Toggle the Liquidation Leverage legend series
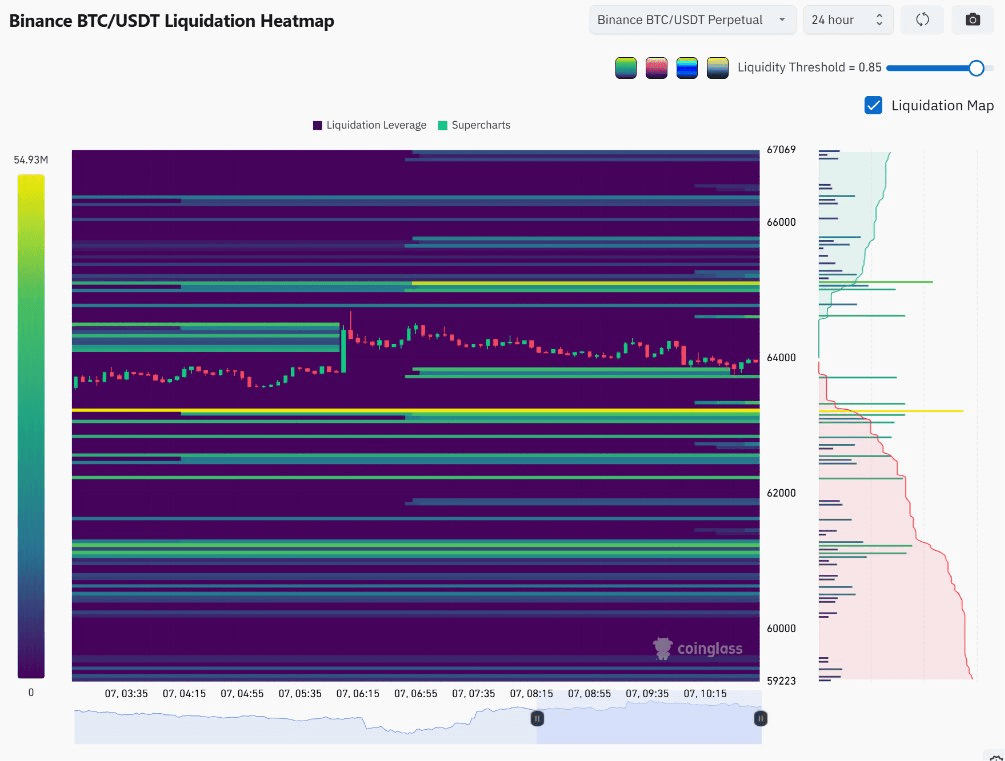 coord(370,125)
